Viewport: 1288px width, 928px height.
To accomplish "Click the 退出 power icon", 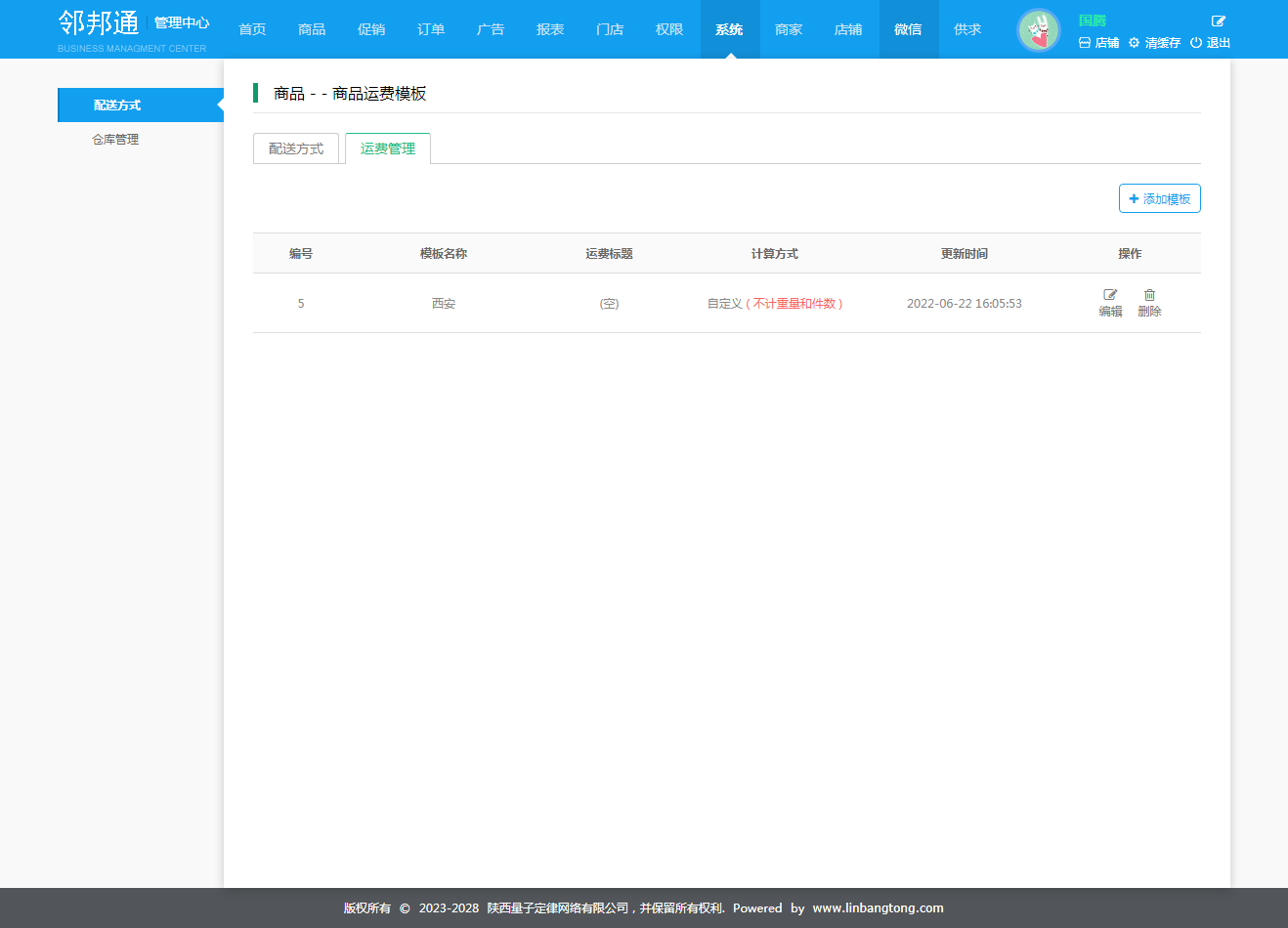I will click(1195, 43).
